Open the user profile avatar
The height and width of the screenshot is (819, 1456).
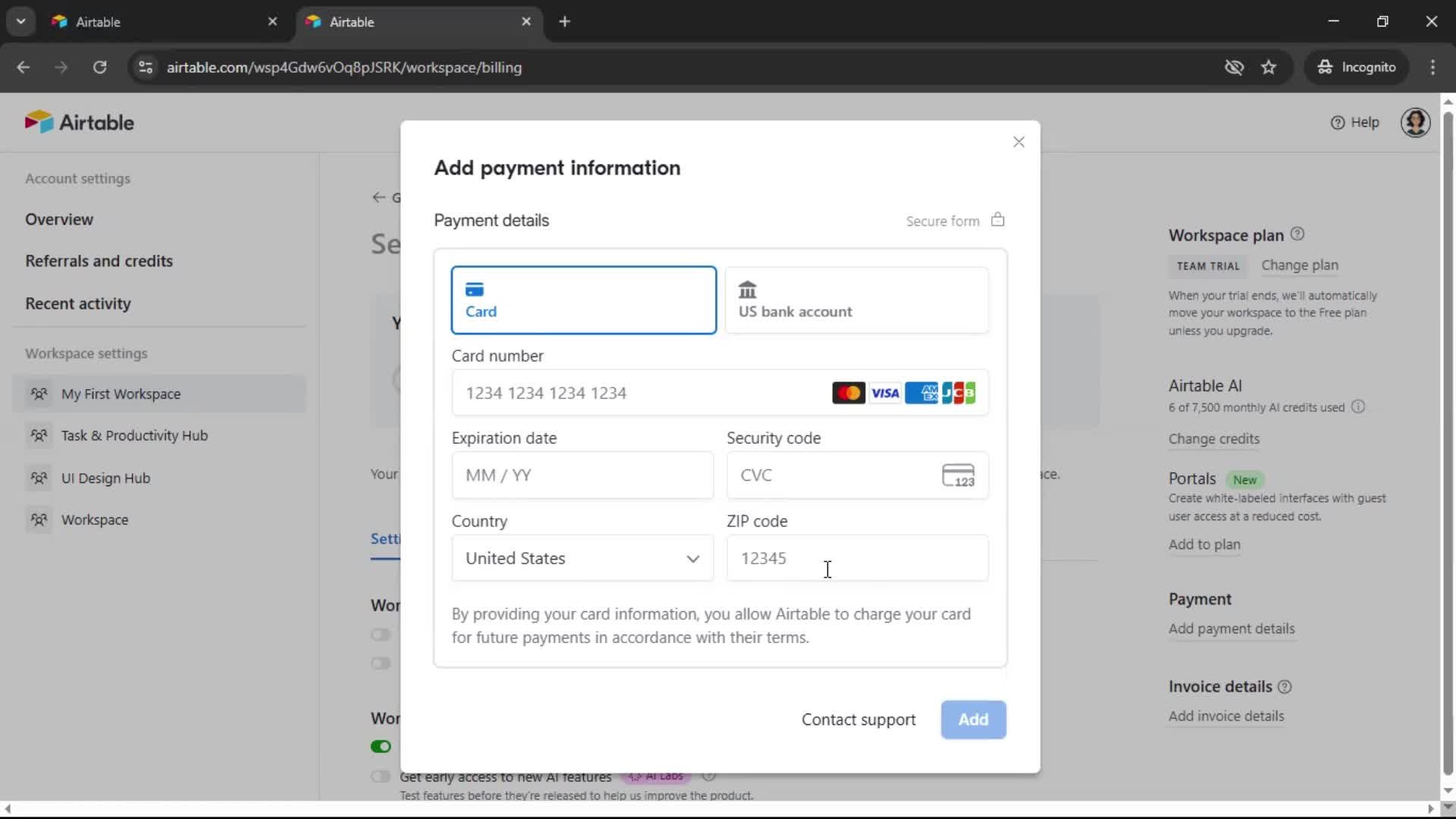pos(1415,122)
